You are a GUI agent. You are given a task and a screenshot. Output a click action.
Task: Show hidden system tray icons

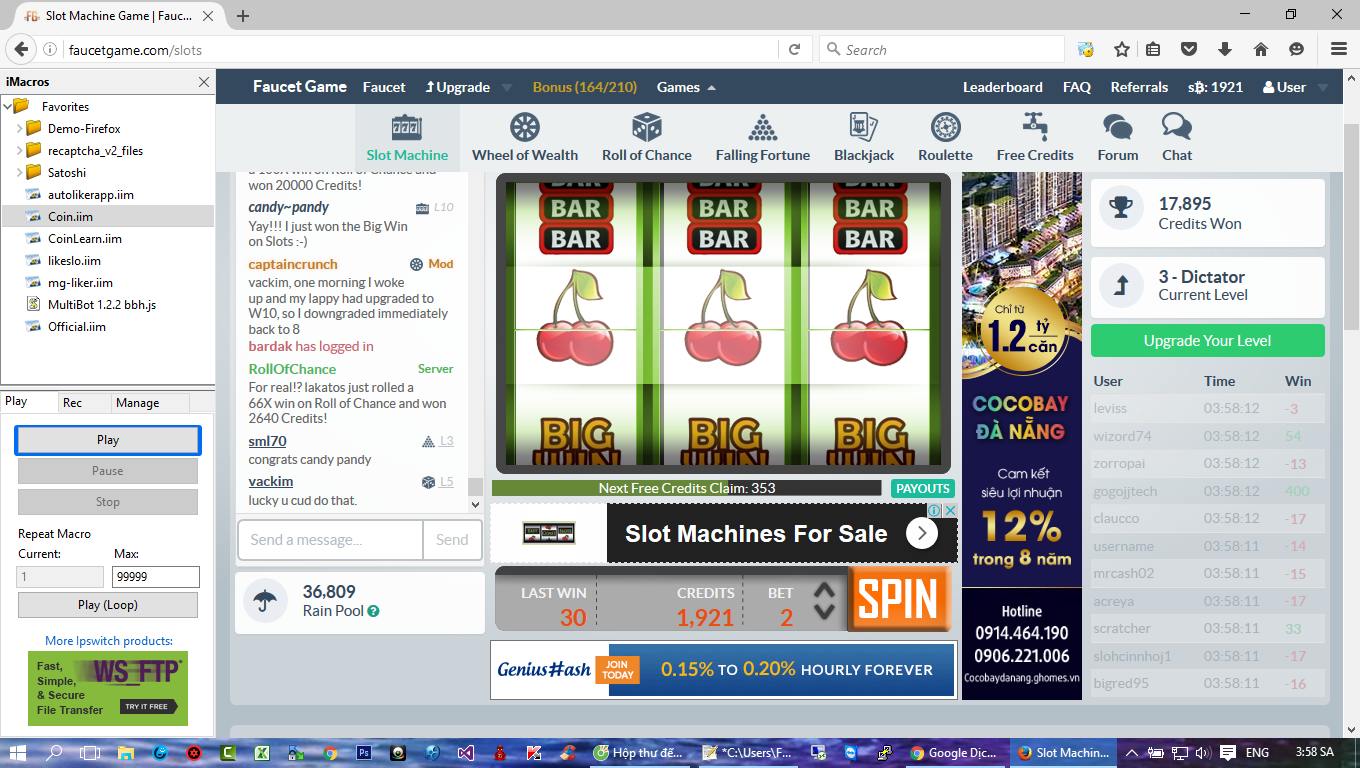[1131, 753]
